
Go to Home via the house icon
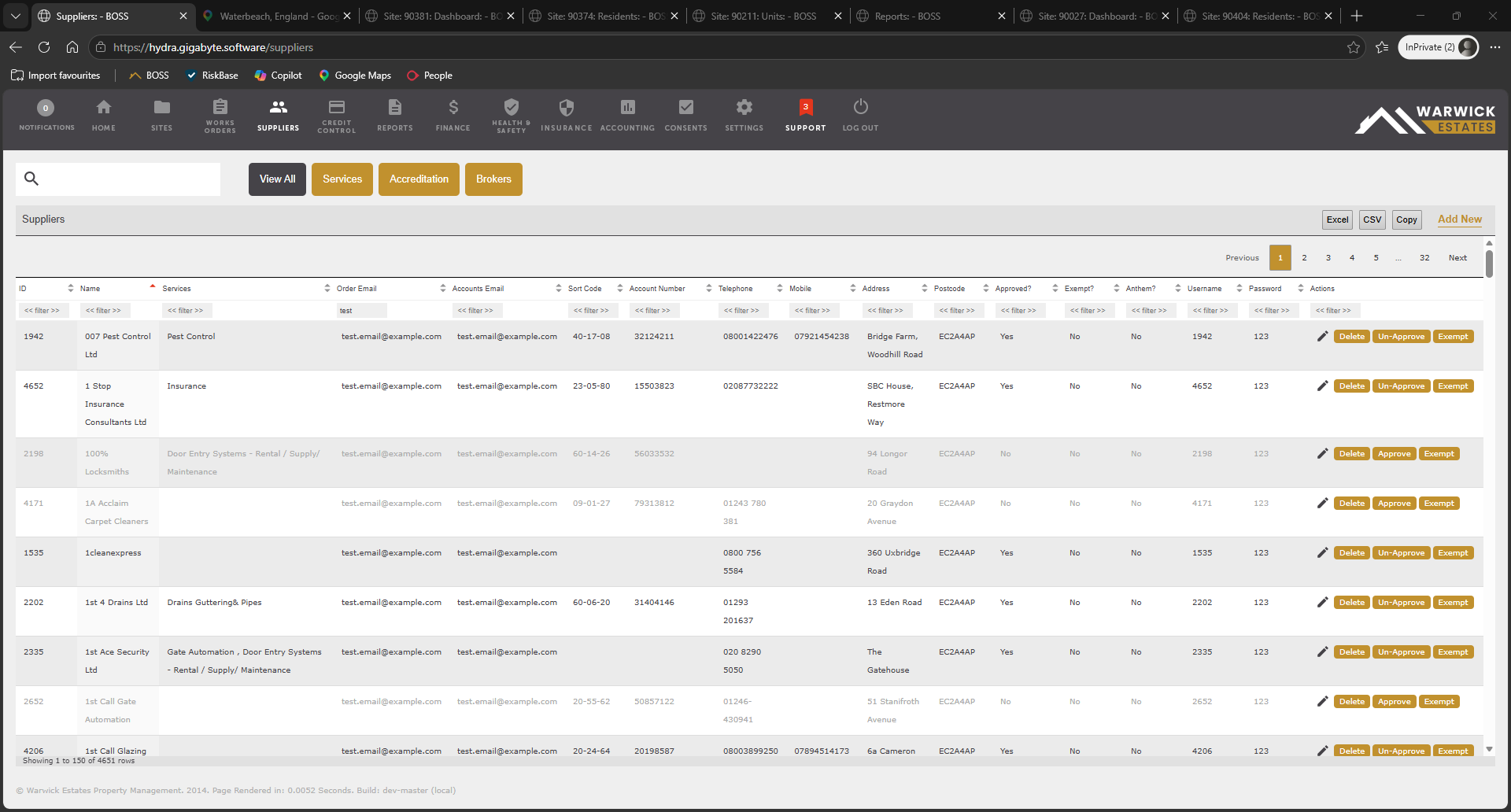(103, 107)
